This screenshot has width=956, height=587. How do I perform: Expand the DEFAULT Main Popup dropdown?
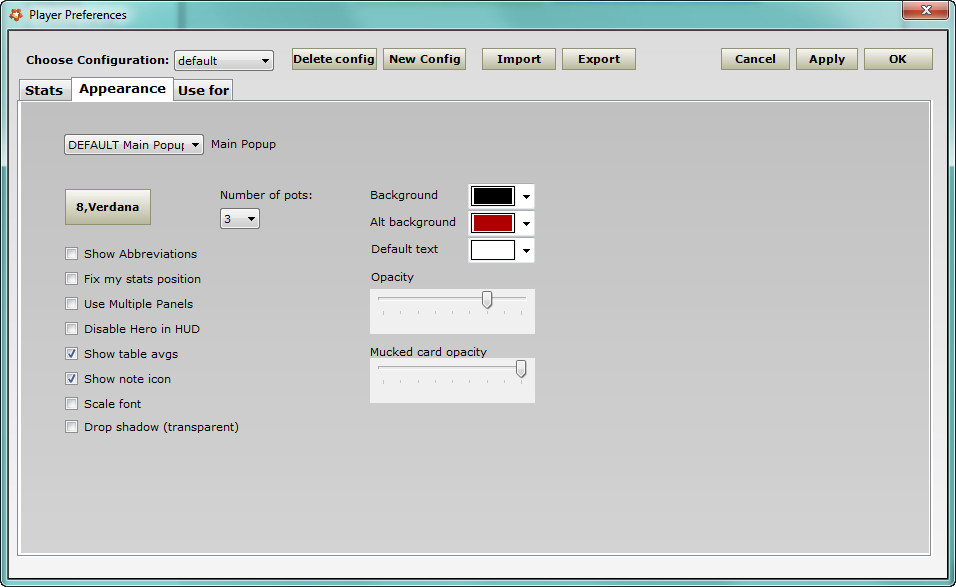coord(134,145)
